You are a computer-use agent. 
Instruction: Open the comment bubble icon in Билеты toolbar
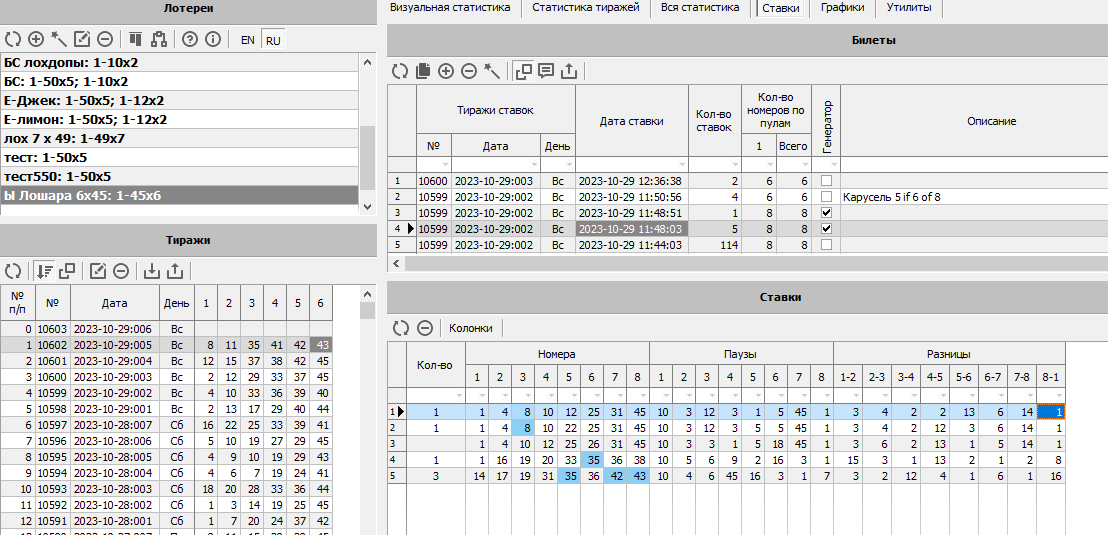coord(546,71)
